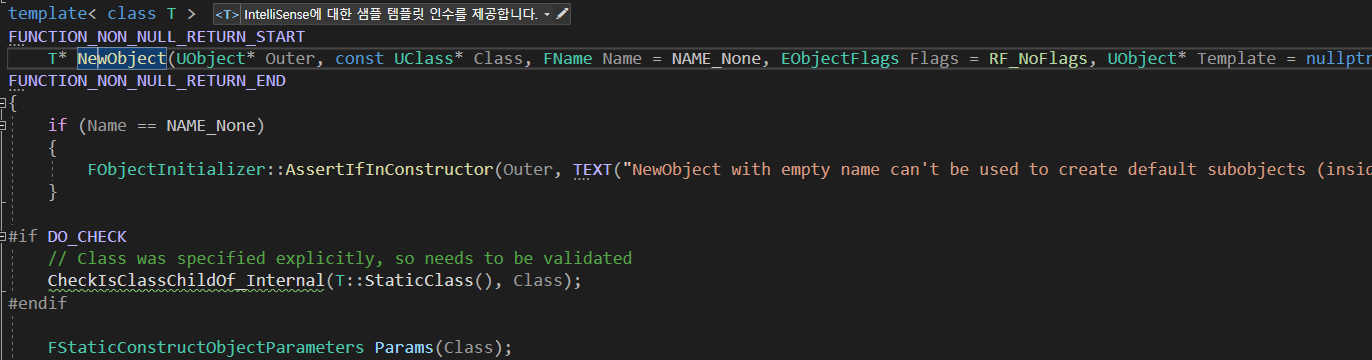Image resolution: width=1372 pixels, height=360 pixels.
Task: Click the AssertIfInConstructor function call
Action: (x=390, y=169)
